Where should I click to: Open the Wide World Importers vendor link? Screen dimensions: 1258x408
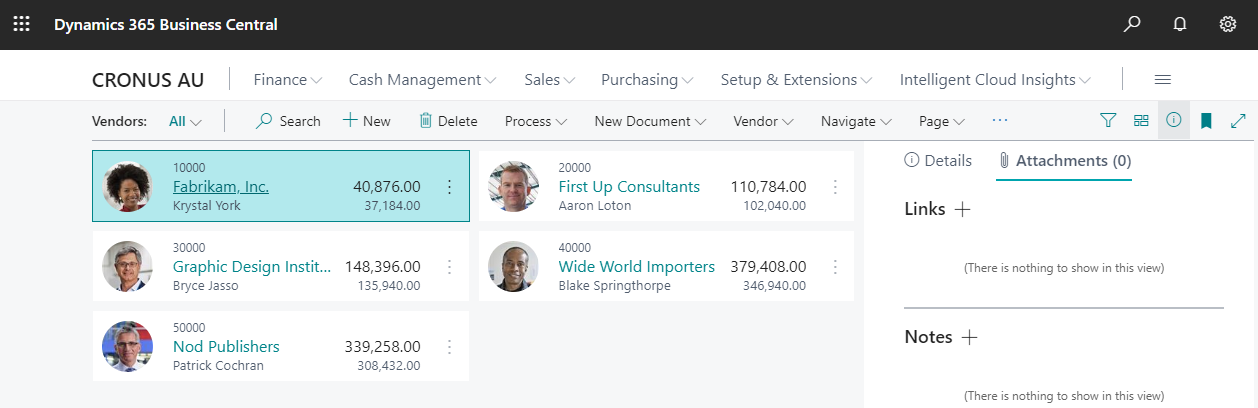[636, 266]
